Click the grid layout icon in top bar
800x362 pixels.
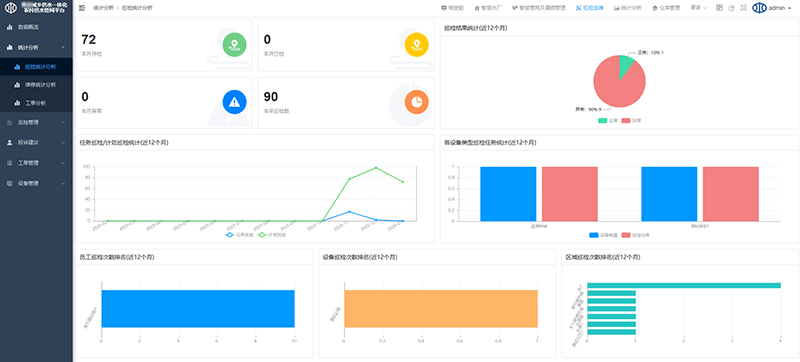point(719,8)
